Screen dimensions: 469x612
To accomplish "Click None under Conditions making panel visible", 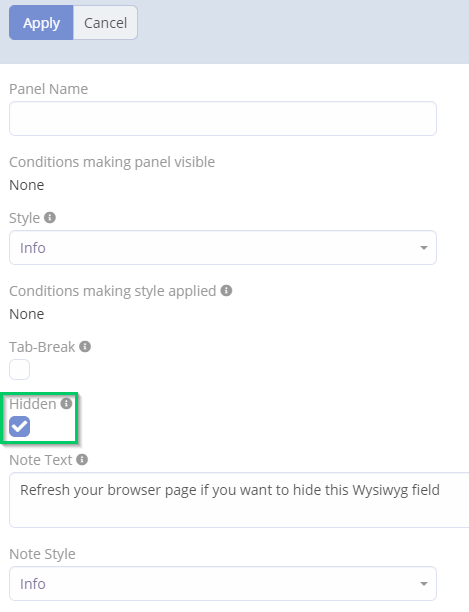I will point(27,185).
